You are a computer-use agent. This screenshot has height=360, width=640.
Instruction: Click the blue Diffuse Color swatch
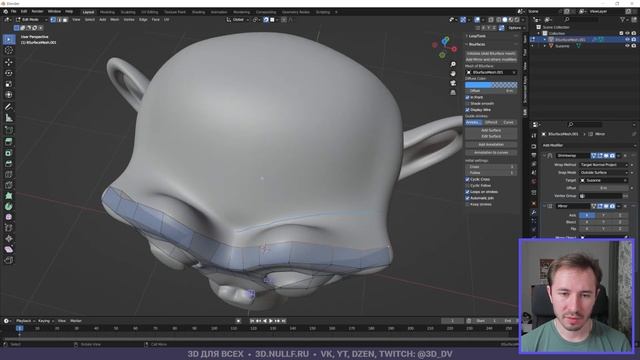491,85
